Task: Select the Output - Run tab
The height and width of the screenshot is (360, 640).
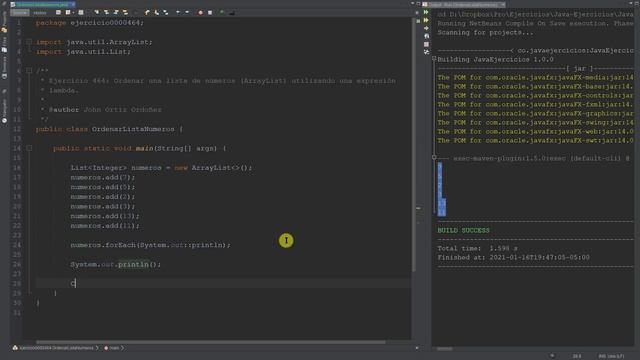Action: [x=463, y=4]
